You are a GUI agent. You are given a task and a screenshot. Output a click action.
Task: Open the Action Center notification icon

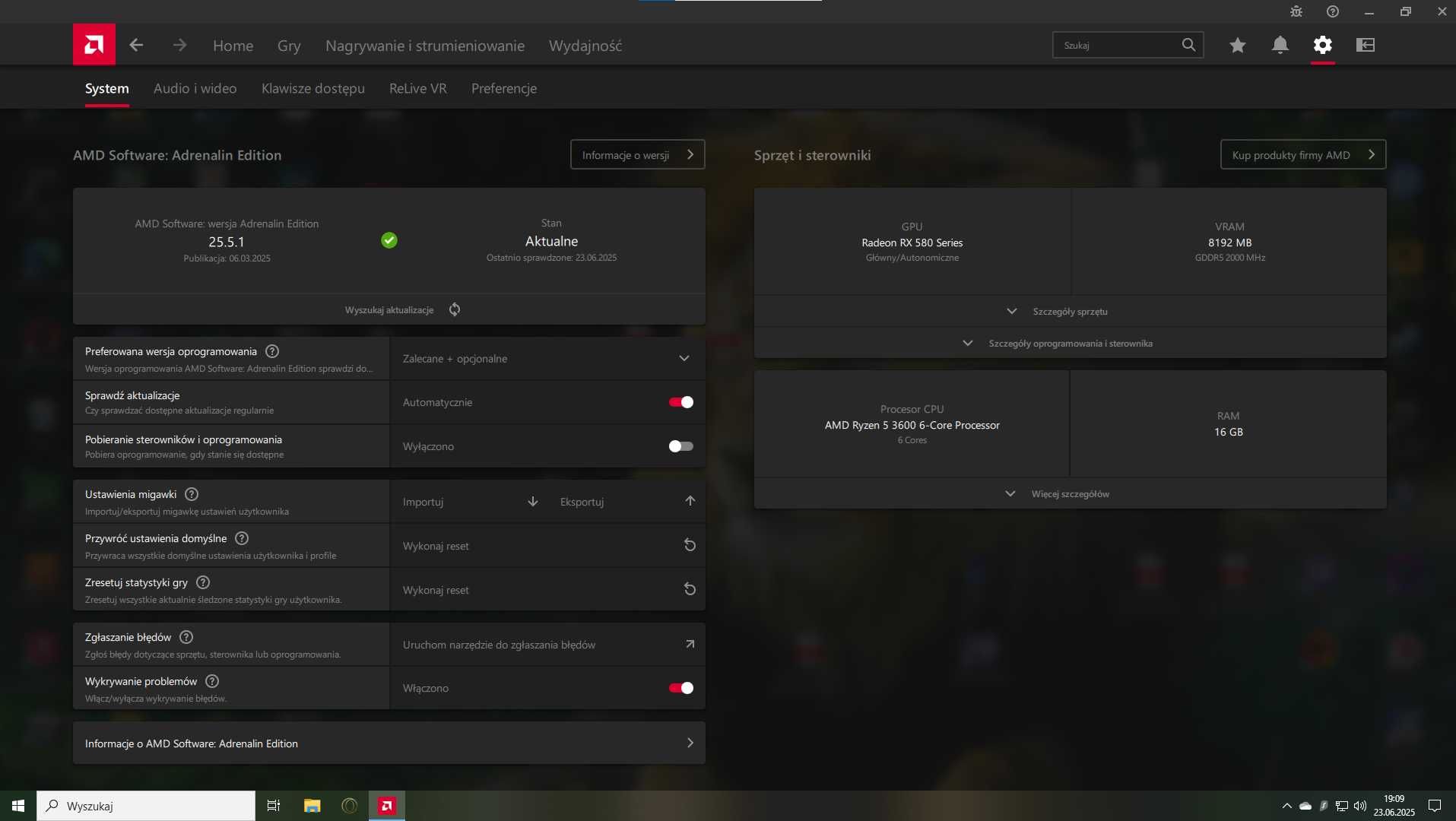[x=1435, y=806]
